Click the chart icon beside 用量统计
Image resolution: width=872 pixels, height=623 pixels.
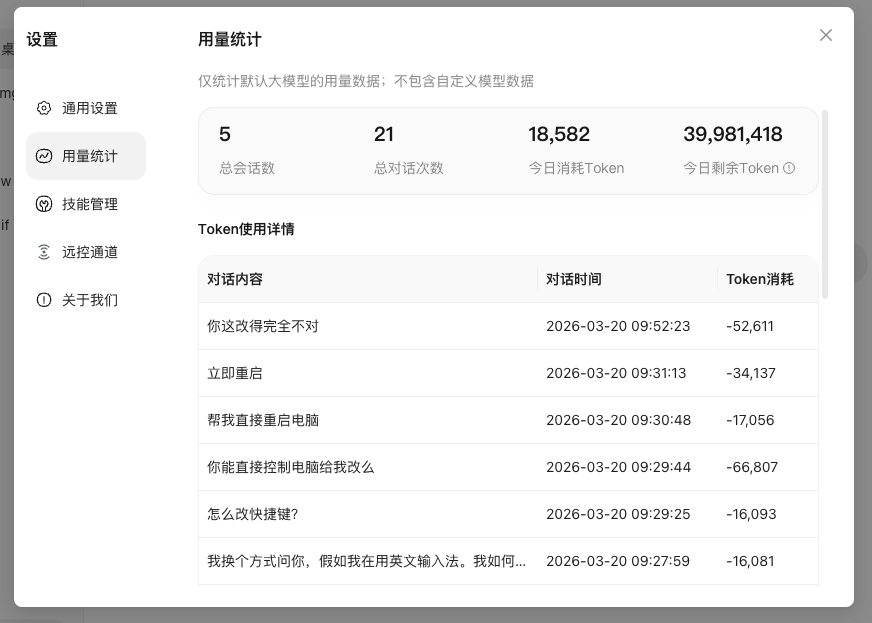(44, 156)
